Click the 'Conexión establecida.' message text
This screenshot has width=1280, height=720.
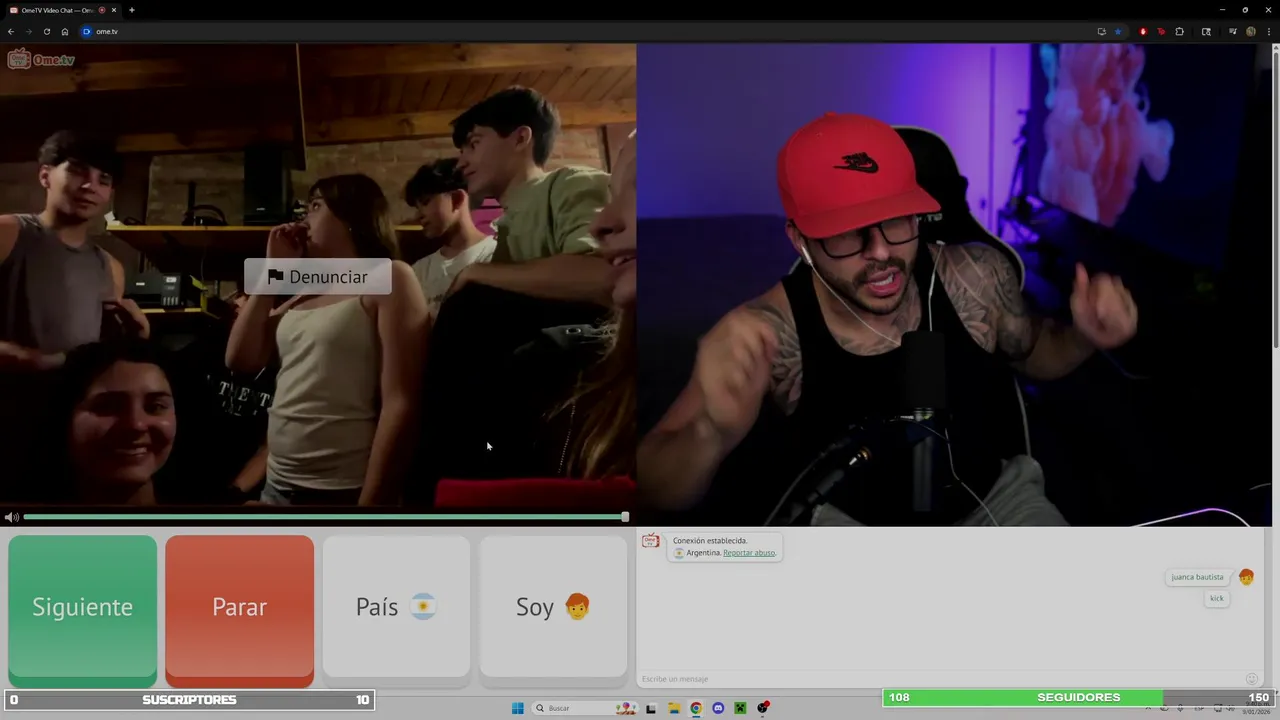coord(710,541)
